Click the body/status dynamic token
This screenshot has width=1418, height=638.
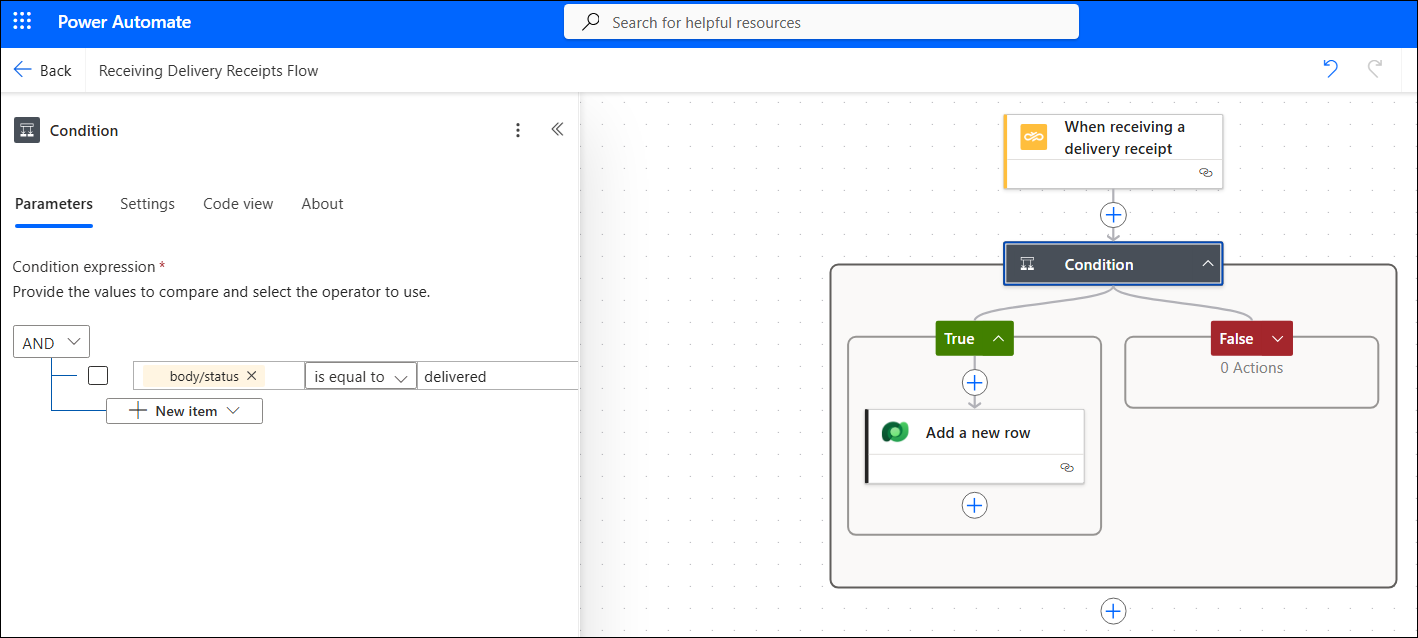204,376
